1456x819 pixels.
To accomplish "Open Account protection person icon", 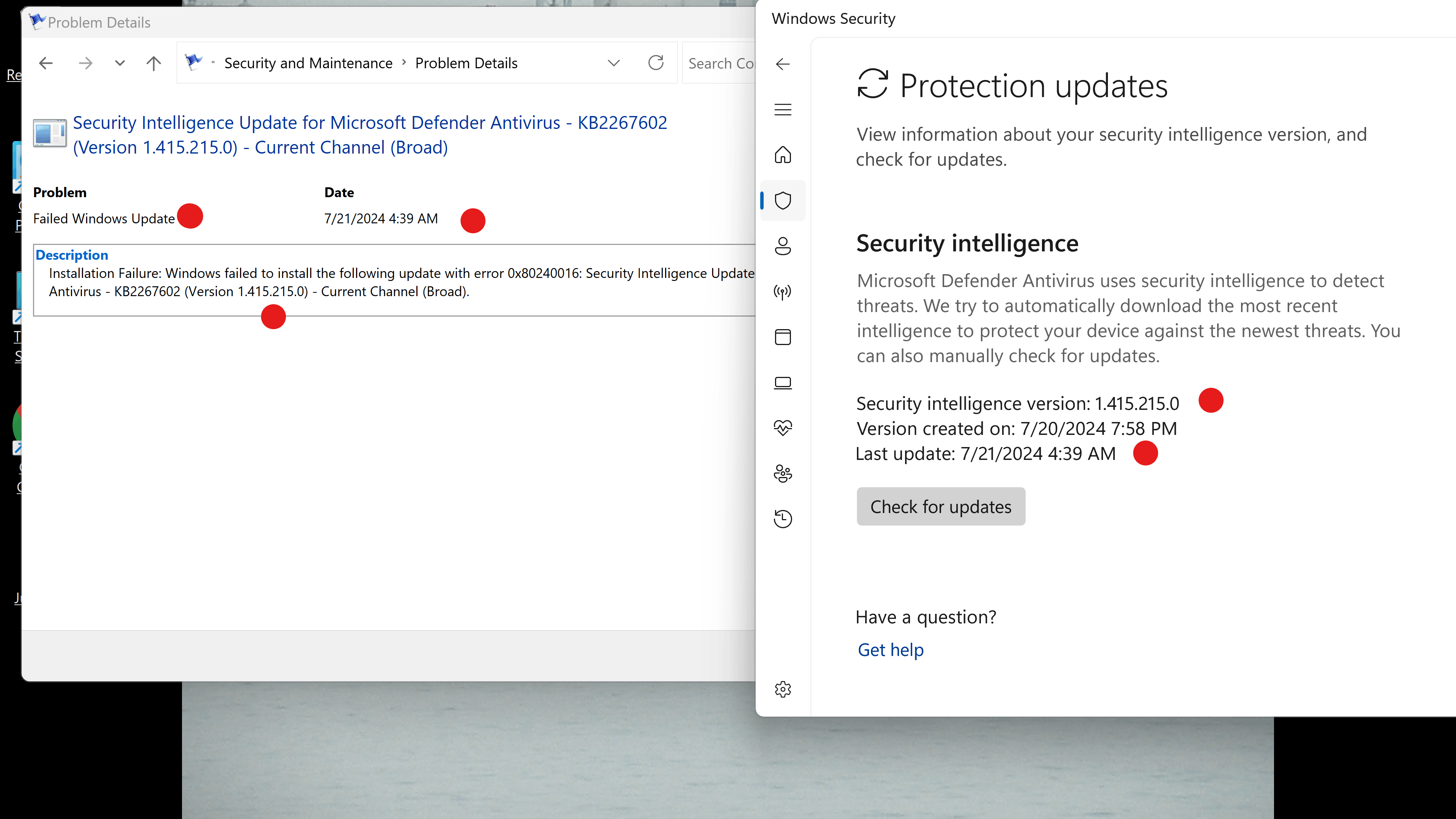I will [783, 246].
